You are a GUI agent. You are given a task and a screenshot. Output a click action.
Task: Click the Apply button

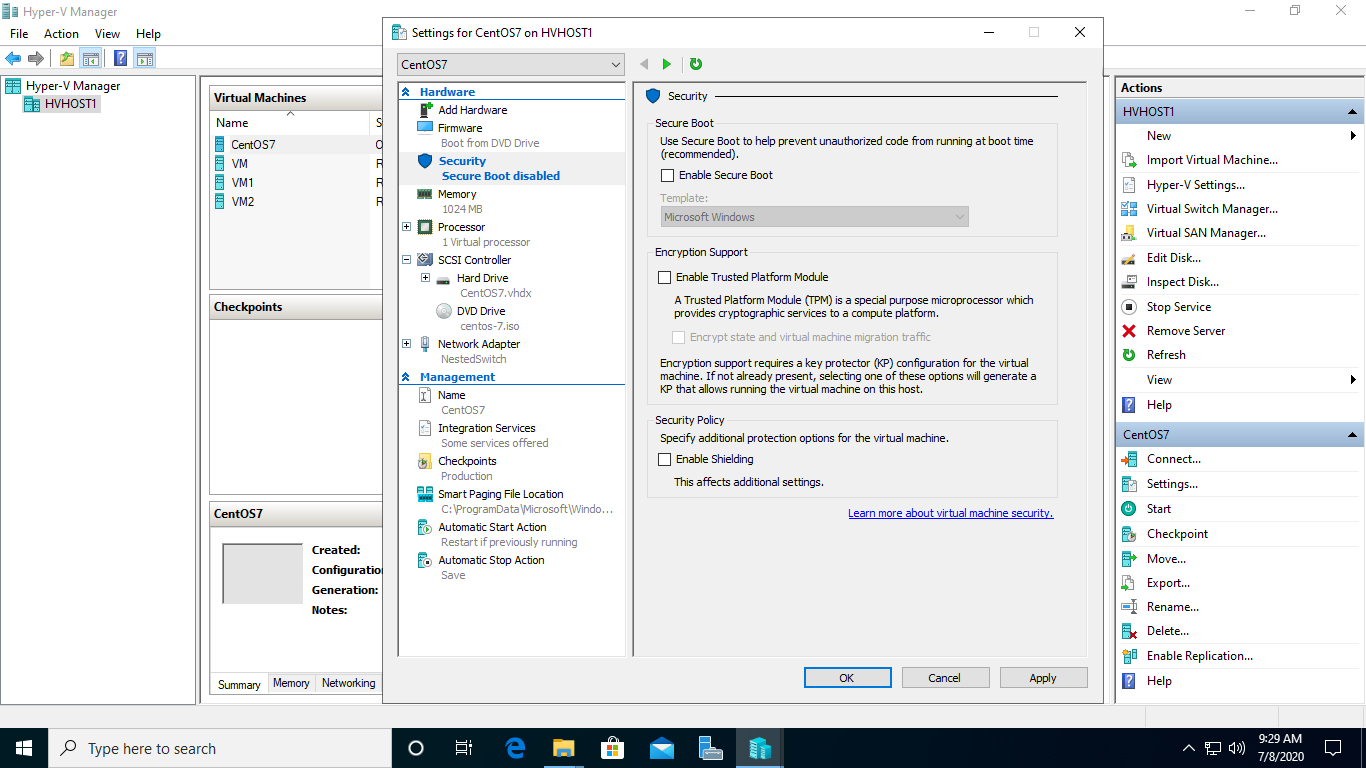tap(1042, 678)
